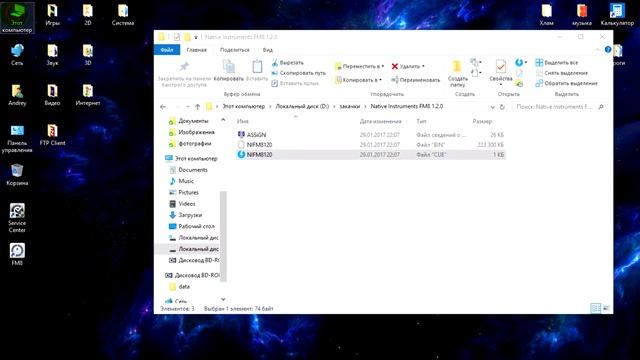Click the large Копировать ribbon button

click(x=229, y=71)
